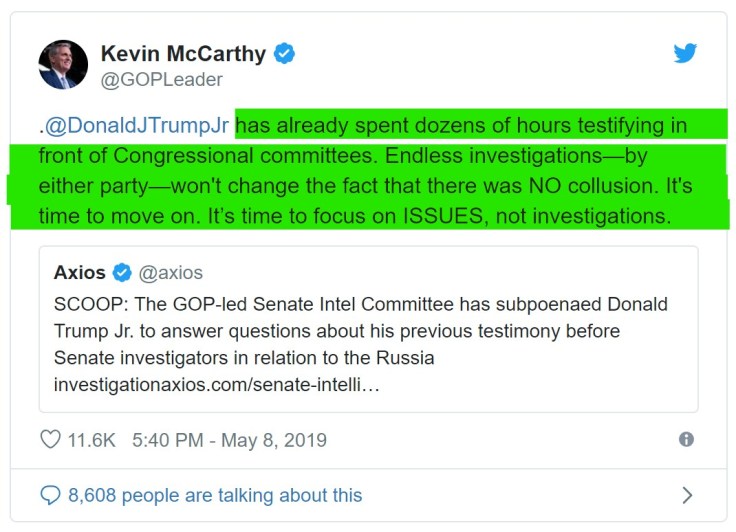Like the tweet with the heart icon
The height and width of the screenshot is (532, 736).
(50, 440)
